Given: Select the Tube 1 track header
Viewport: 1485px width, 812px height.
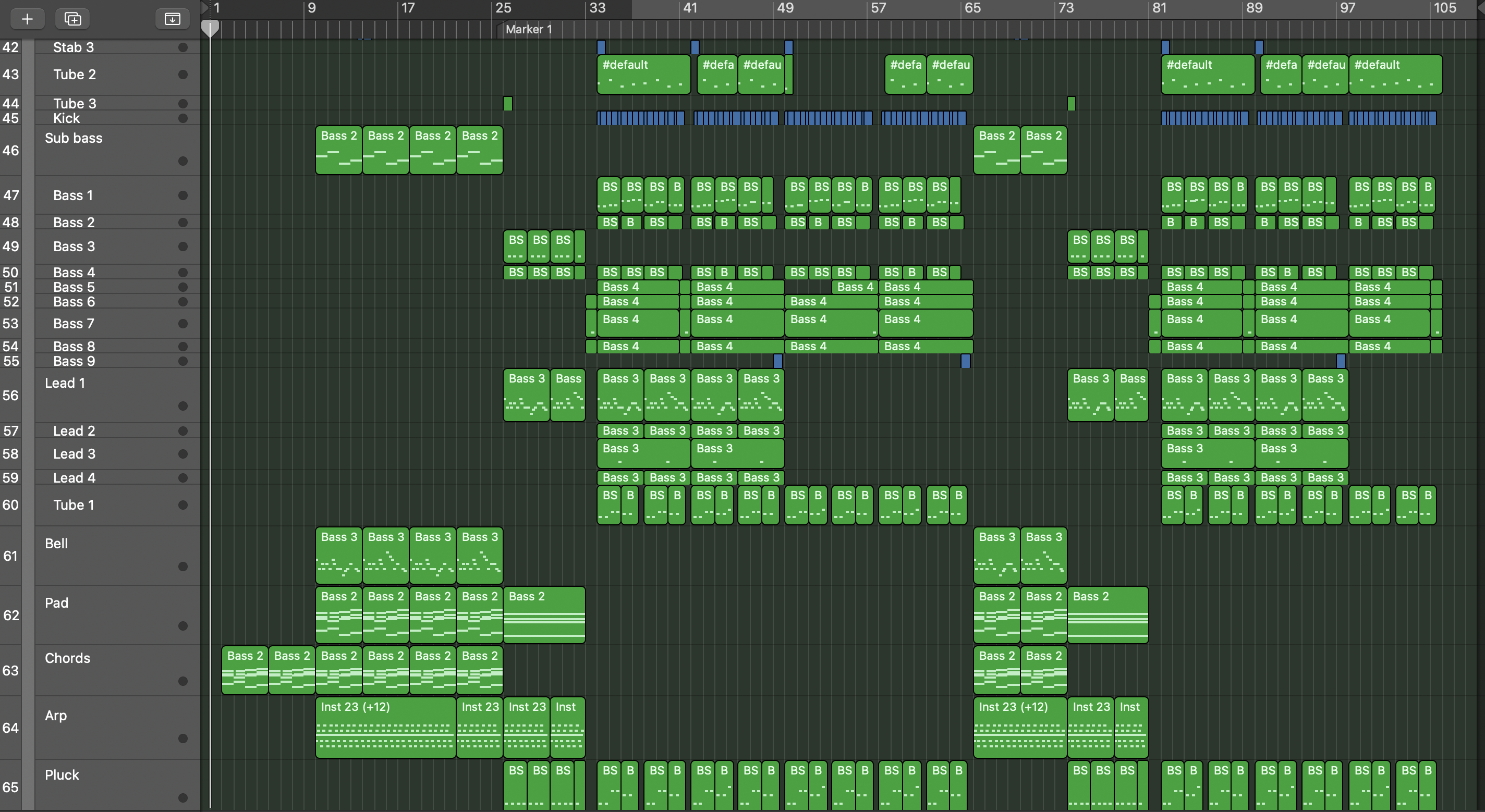Looking at the screenshot, I should pos(117,505).
